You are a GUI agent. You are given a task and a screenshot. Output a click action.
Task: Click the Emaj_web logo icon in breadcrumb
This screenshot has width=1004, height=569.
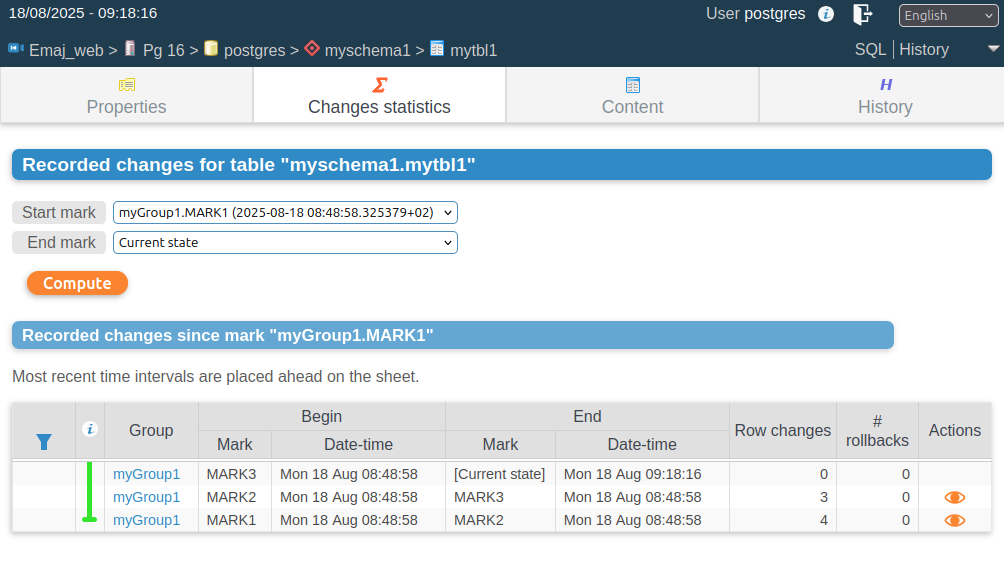pos(16,49)
